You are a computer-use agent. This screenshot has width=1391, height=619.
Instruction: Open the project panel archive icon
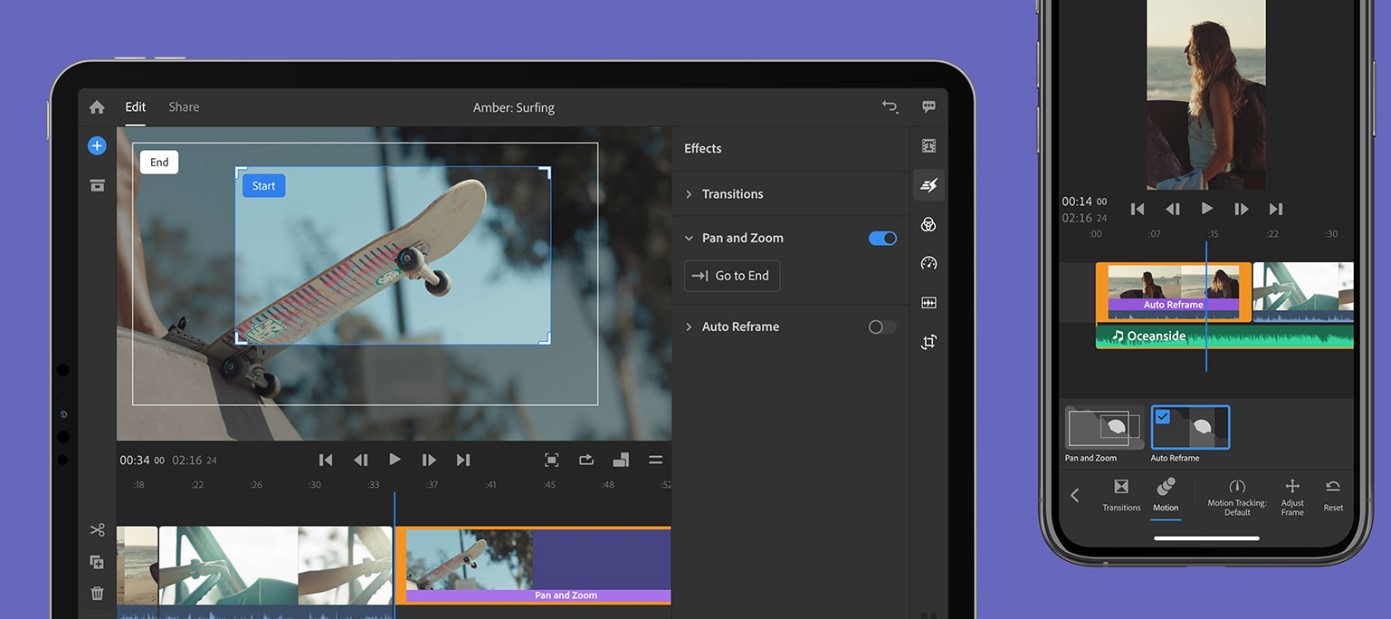click(x=97, y=185)
